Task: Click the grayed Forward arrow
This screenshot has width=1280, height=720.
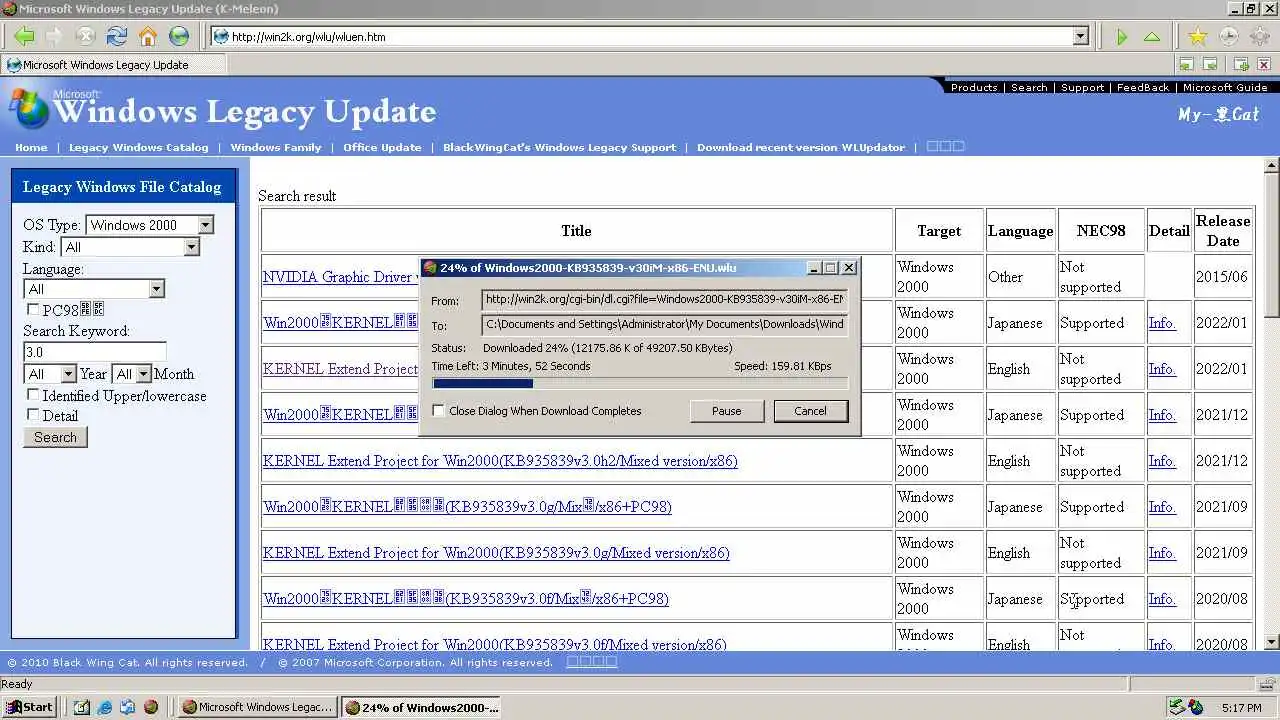Action: [x=54, y=37]
